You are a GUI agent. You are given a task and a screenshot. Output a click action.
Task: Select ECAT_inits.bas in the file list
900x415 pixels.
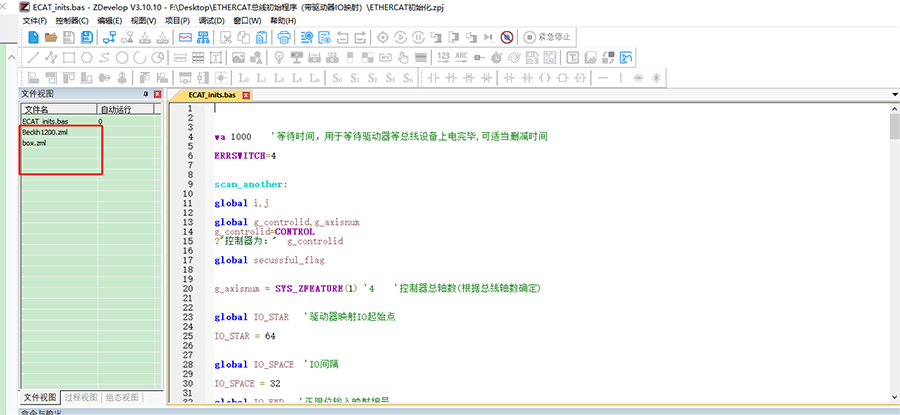45,122
